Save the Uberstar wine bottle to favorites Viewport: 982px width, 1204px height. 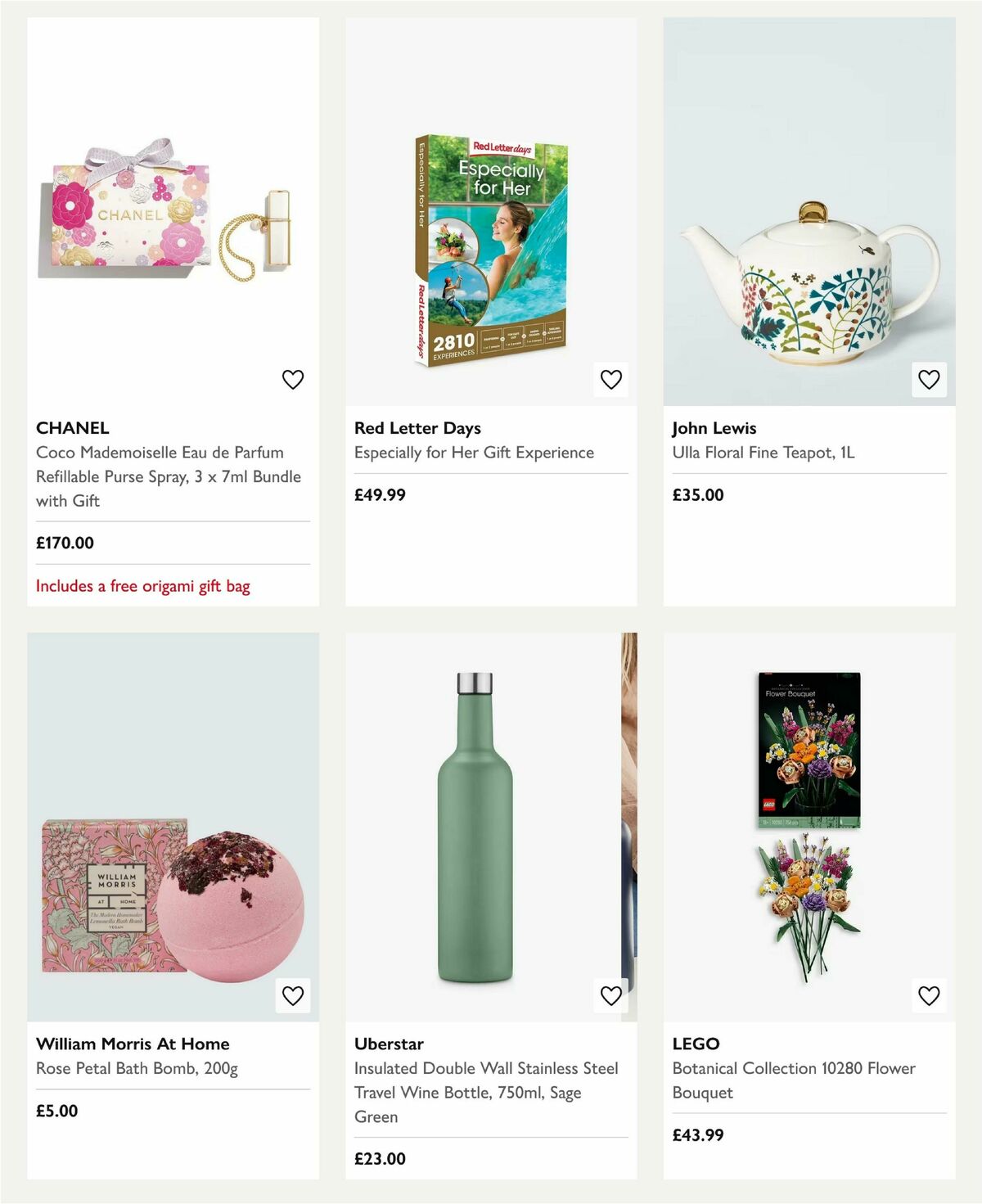point(610,994)
